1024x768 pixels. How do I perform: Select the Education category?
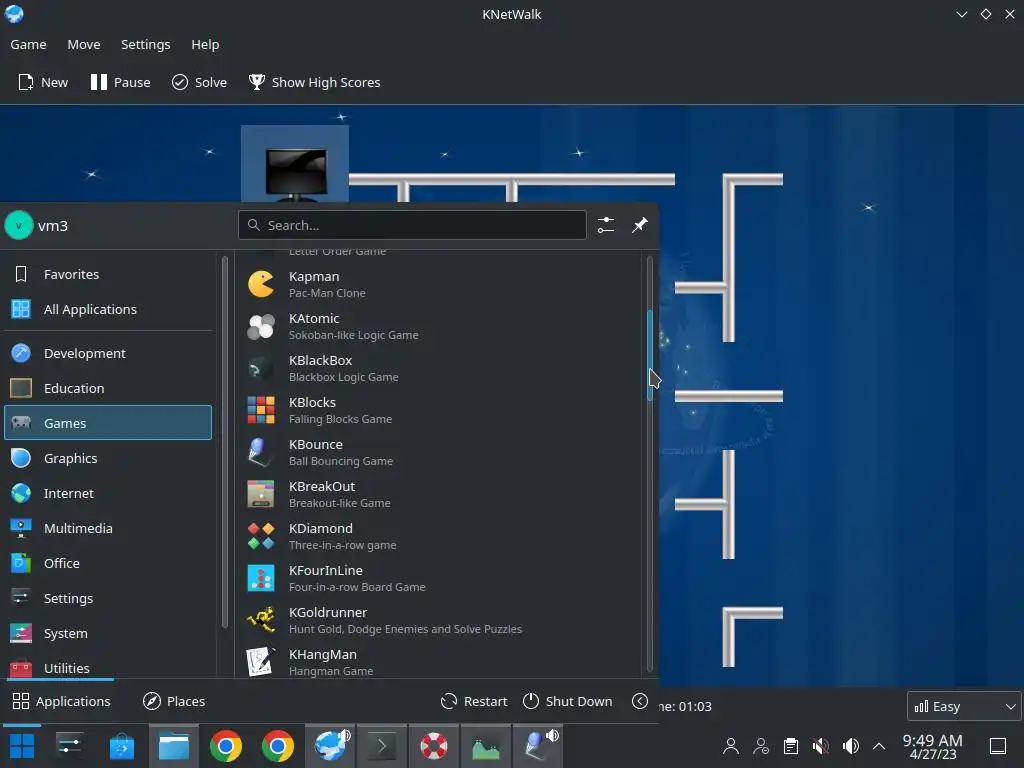tap(108, 389)
